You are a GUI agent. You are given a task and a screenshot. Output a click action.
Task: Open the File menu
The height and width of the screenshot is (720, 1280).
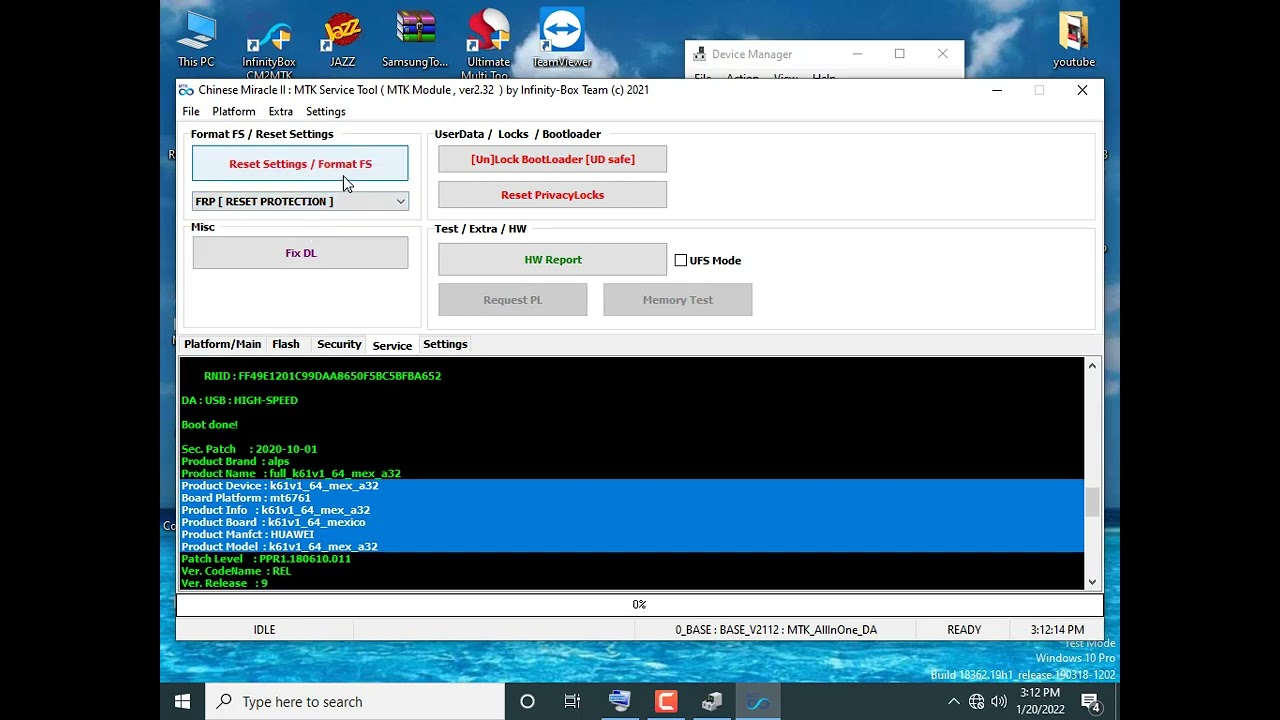(x=191, y=111)
